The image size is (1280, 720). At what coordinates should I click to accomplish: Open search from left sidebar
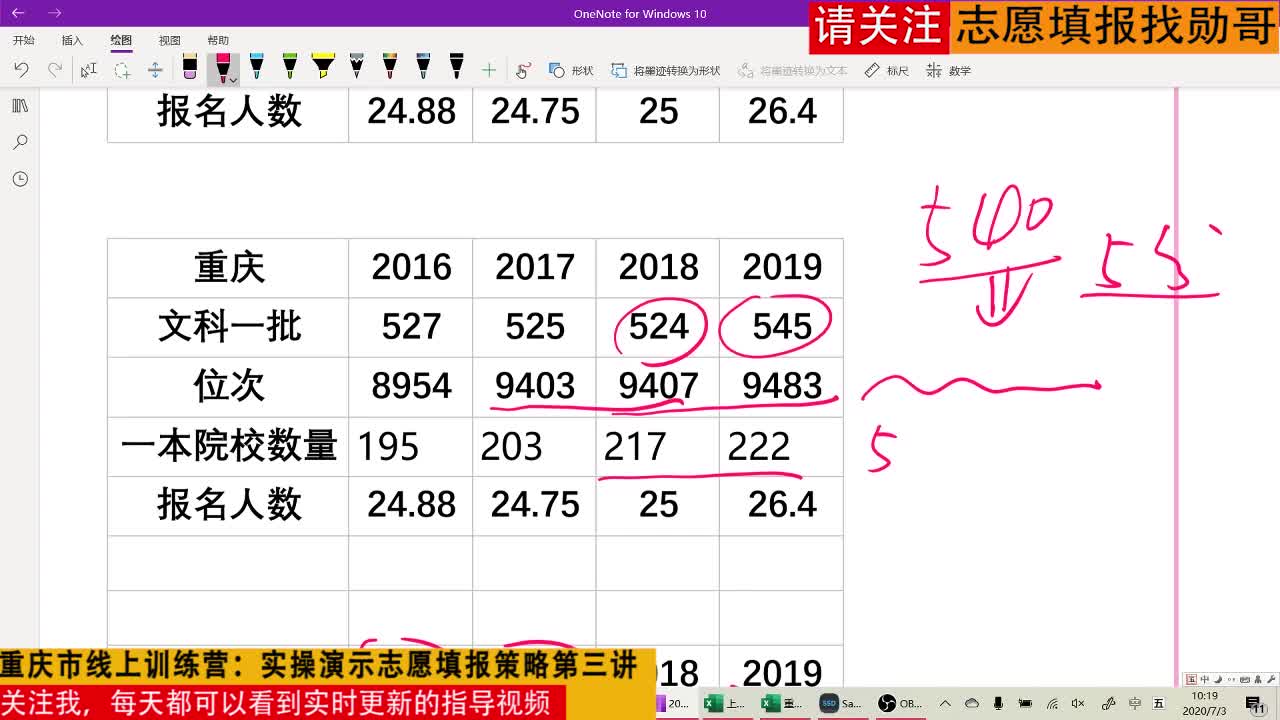(x=20, y=143)
